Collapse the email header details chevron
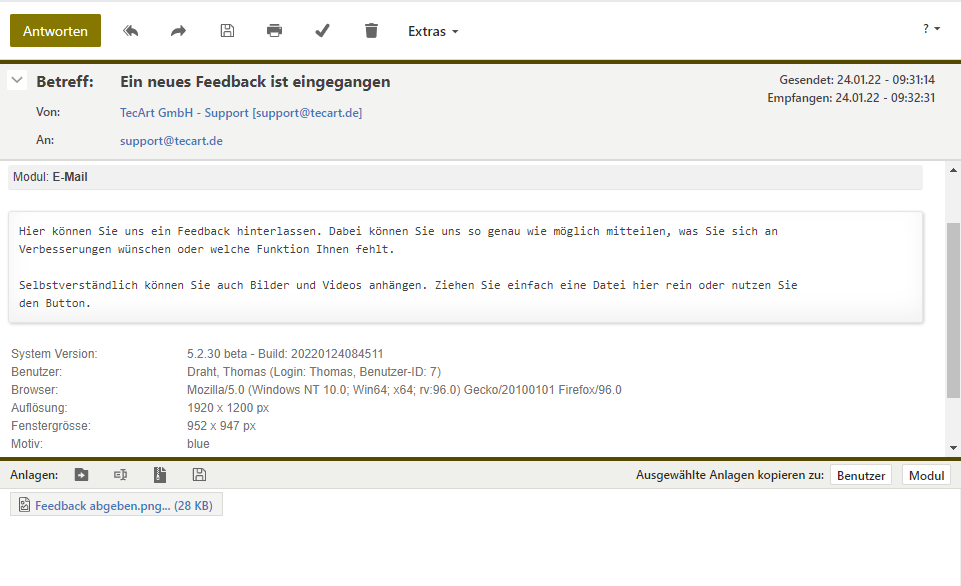 click(17, 81)
